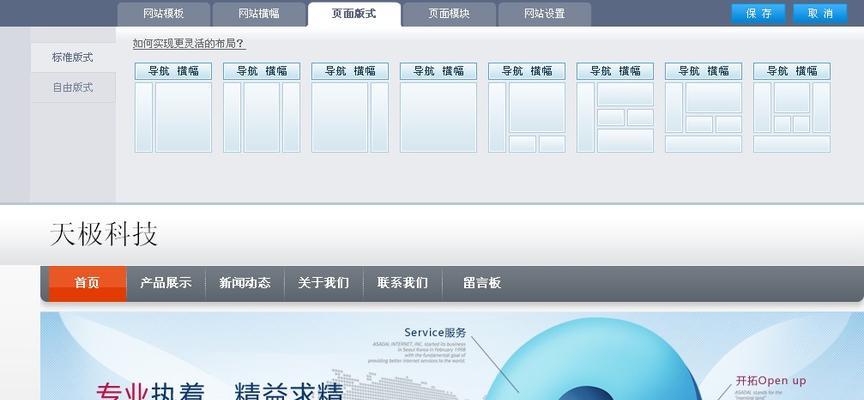Choose the three-column layout with two sidebars
The height and width of the screenshot is (400, 864).
click(x=261, y=108)
